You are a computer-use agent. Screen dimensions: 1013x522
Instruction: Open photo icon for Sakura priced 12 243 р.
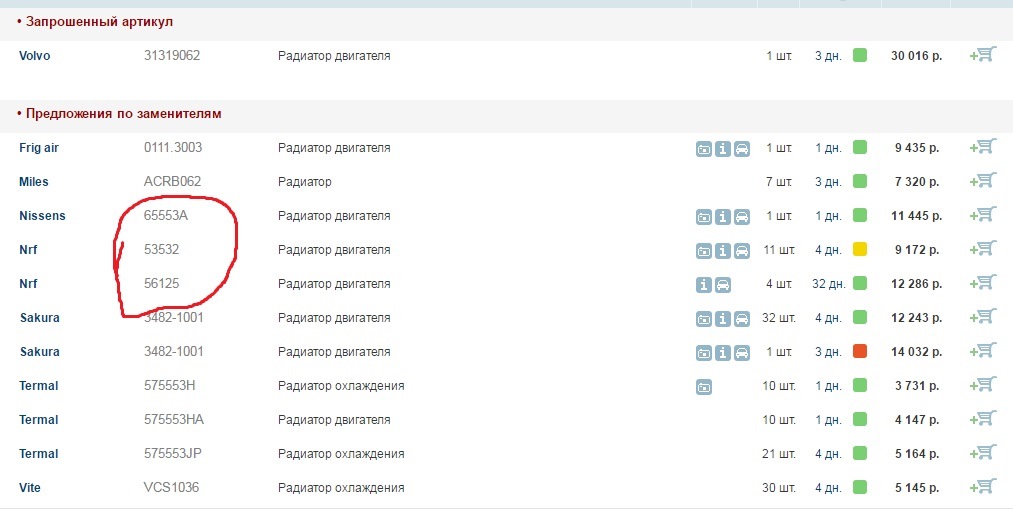tap(704, 318)
